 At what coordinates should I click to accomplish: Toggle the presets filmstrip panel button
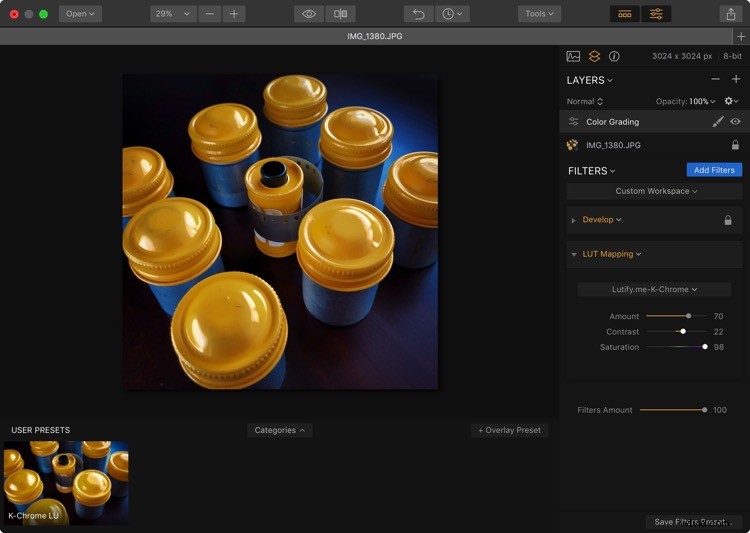(625, 14)
